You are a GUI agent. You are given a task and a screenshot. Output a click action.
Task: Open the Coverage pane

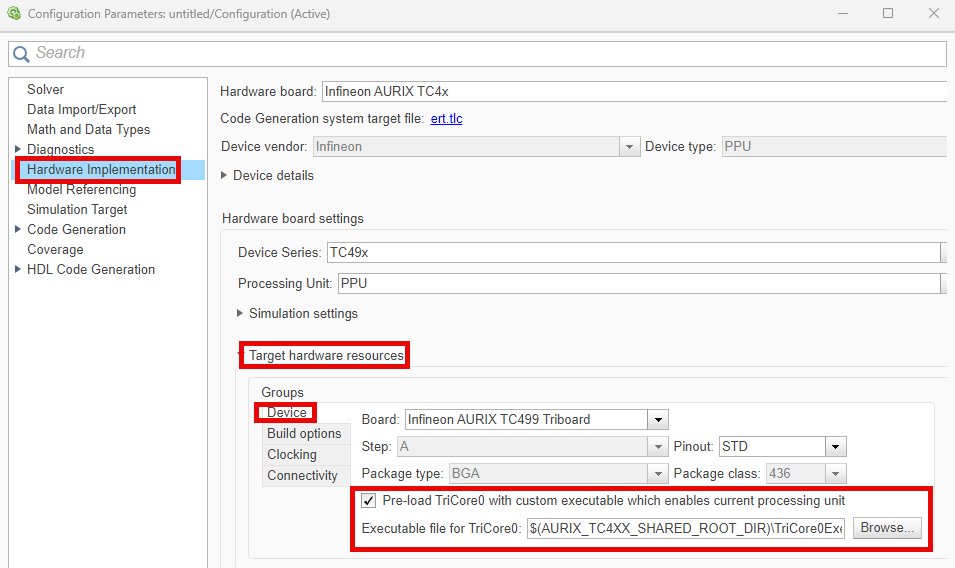coord(55,250)
